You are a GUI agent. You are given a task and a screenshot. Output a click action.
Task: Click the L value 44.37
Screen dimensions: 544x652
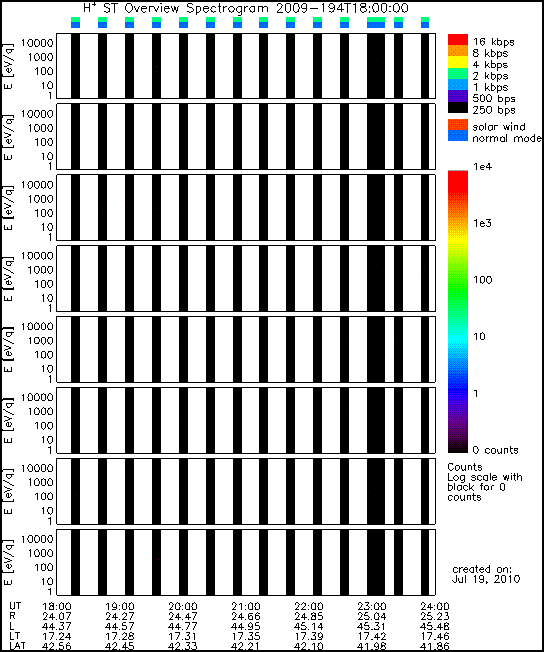(x=57, y=627)
